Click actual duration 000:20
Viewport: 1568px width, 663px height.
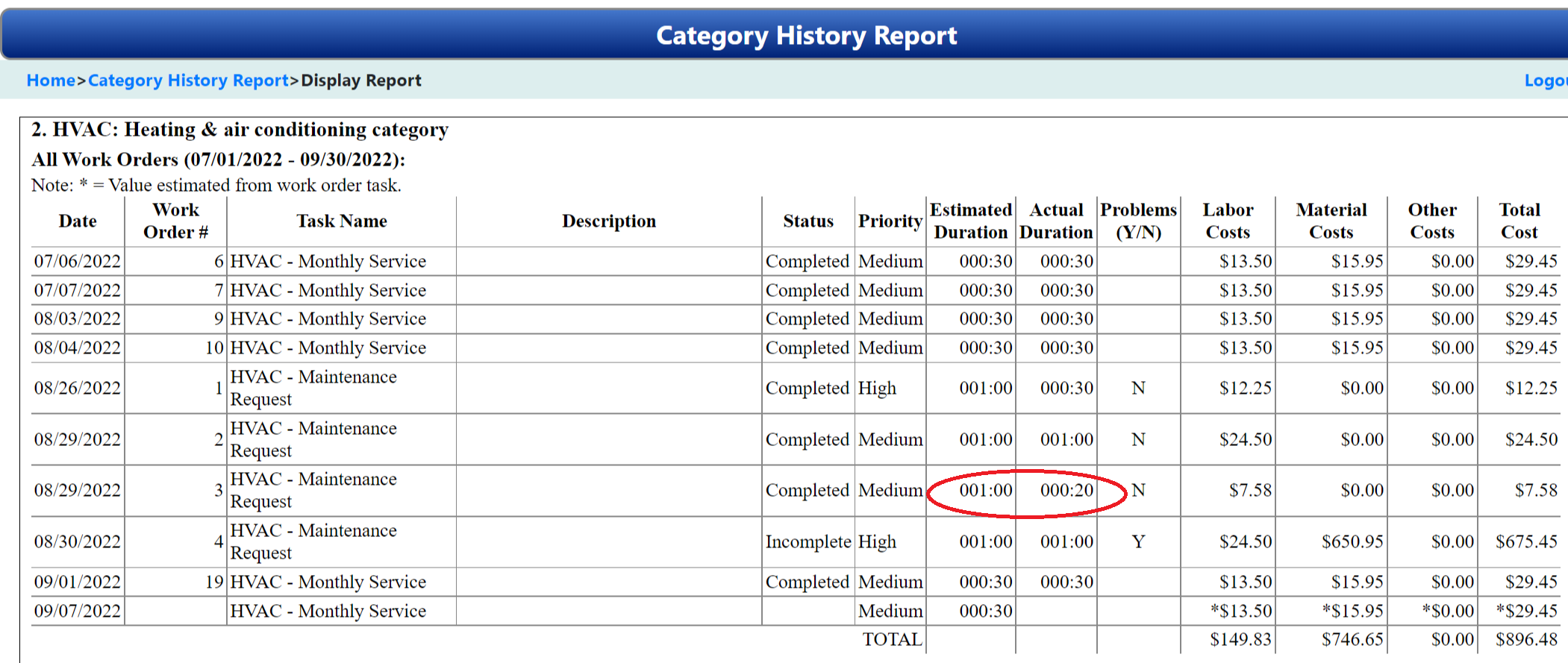click(x=1066, y=491)
